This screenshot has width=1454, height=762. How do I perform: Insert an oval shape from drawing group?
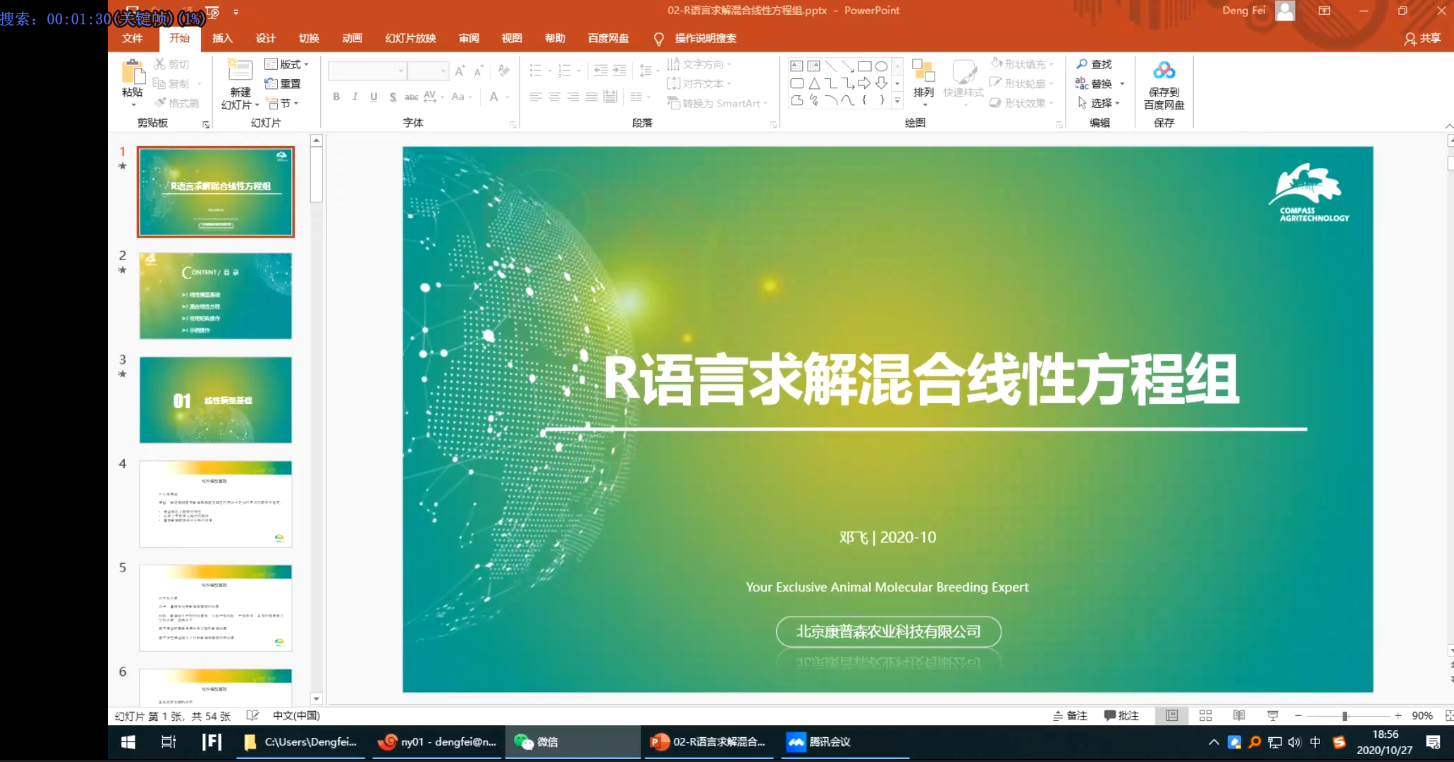(x=882, y=66)
